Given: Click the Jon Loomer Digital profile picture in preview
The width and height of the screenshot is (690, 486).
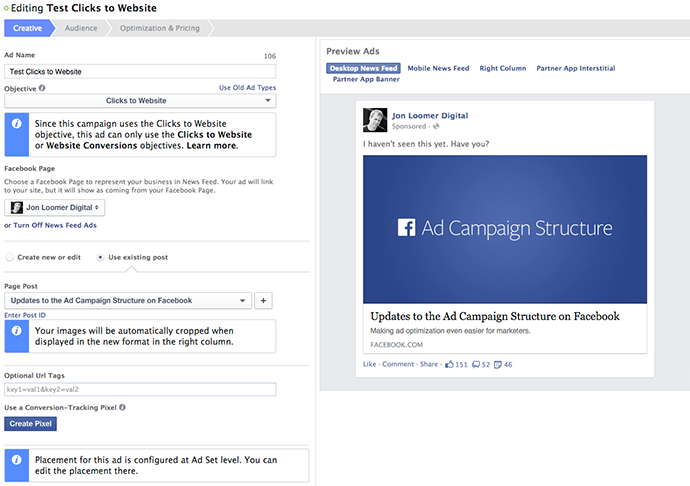Looking at the screenshot, I should tap(375, 120).
